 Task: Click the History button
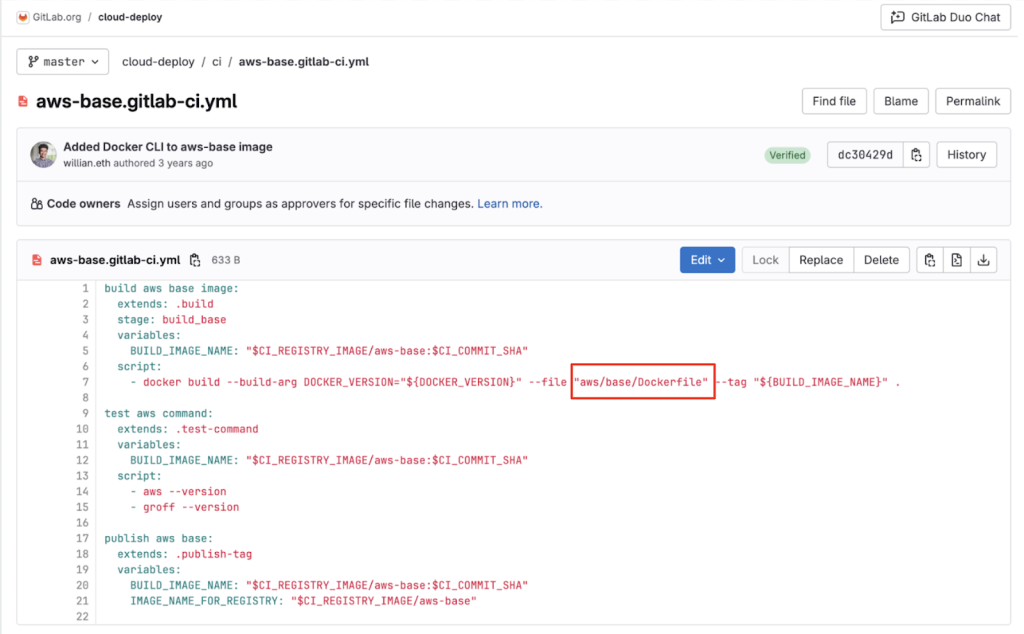[x=966, y=155]
